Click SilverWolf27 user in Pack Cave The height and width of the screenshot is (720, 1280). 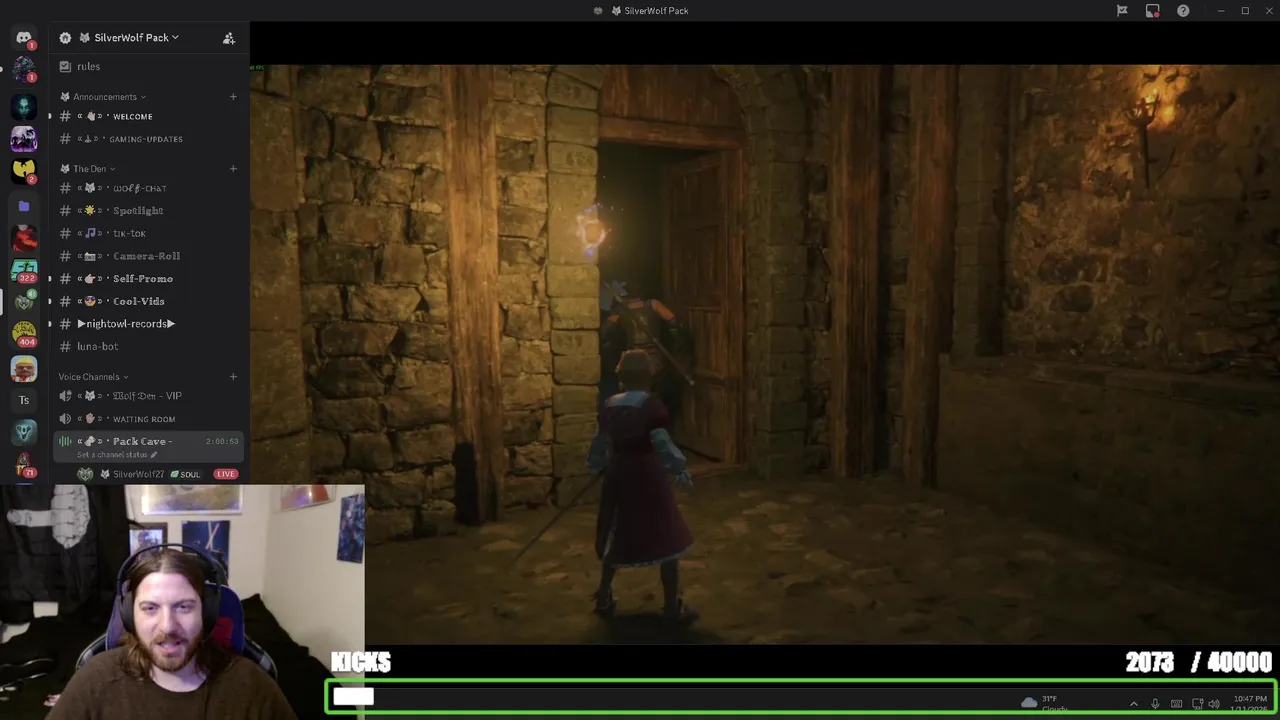tap(138, 474)
